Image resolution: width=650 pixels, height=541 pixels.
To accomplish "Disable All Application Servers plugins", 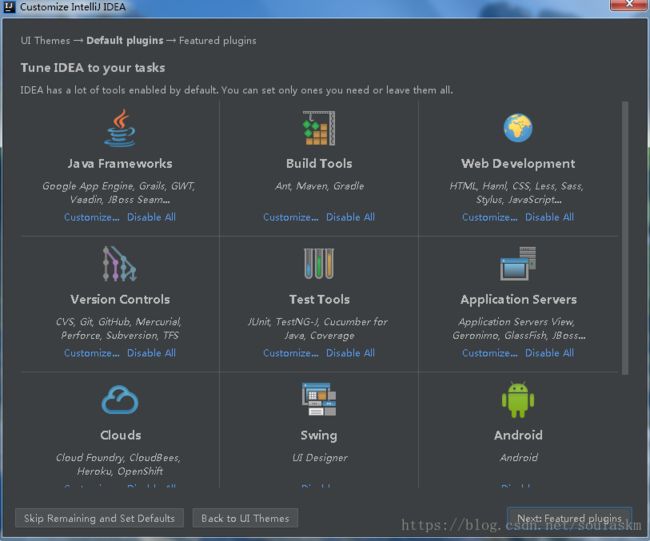I will (x=549, y=353).
